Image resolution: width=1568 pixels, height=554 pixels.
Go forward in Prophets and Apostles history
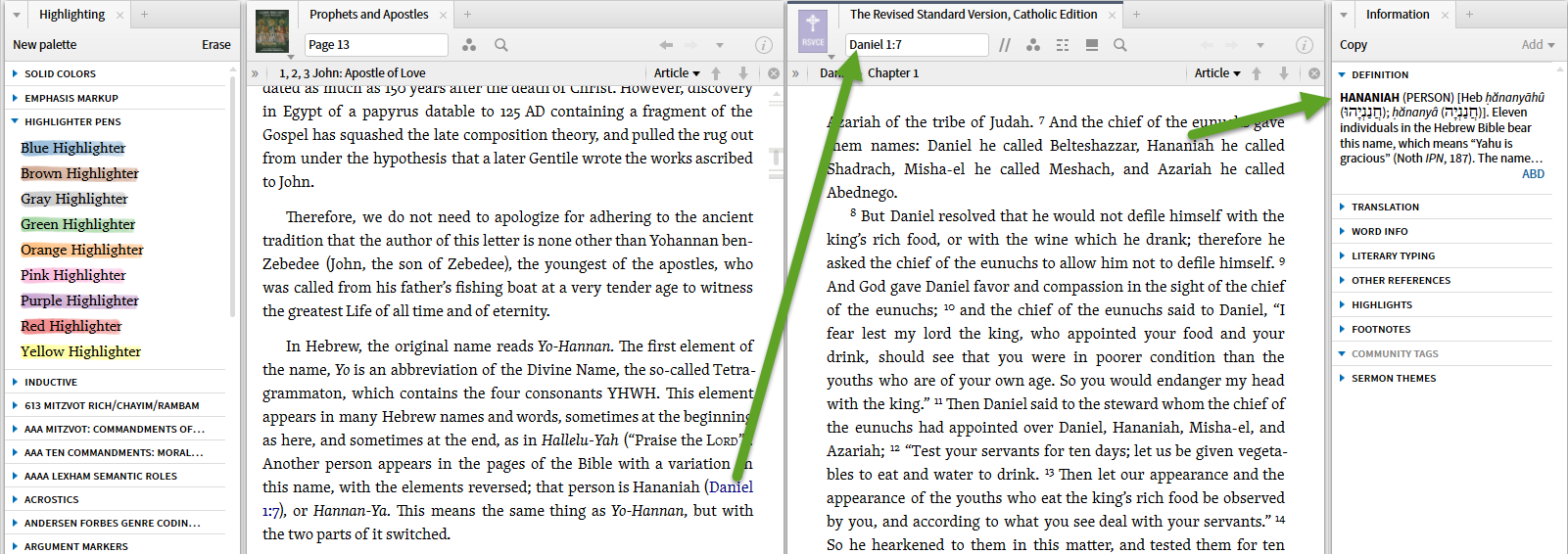690,45
